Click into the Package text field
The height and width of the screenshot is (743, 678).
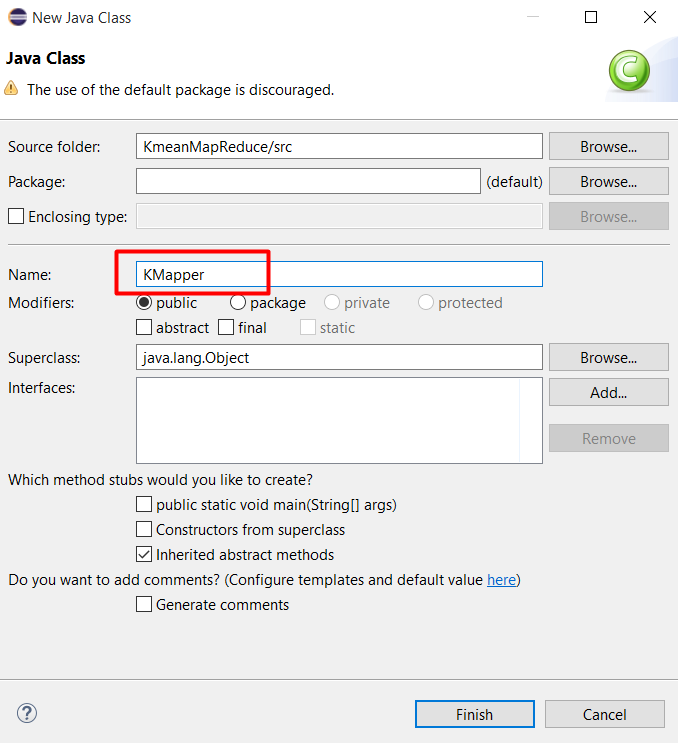point(308,181)
